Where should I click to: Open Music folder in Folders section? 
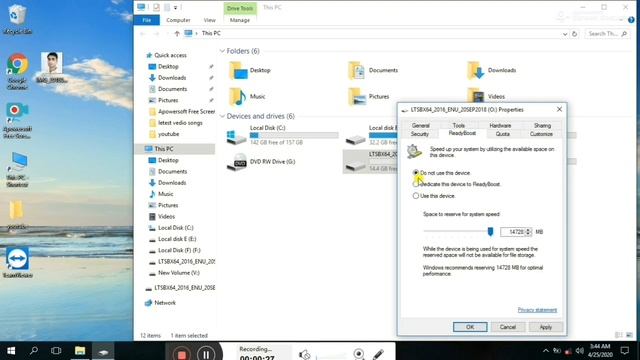coord(247,97)
